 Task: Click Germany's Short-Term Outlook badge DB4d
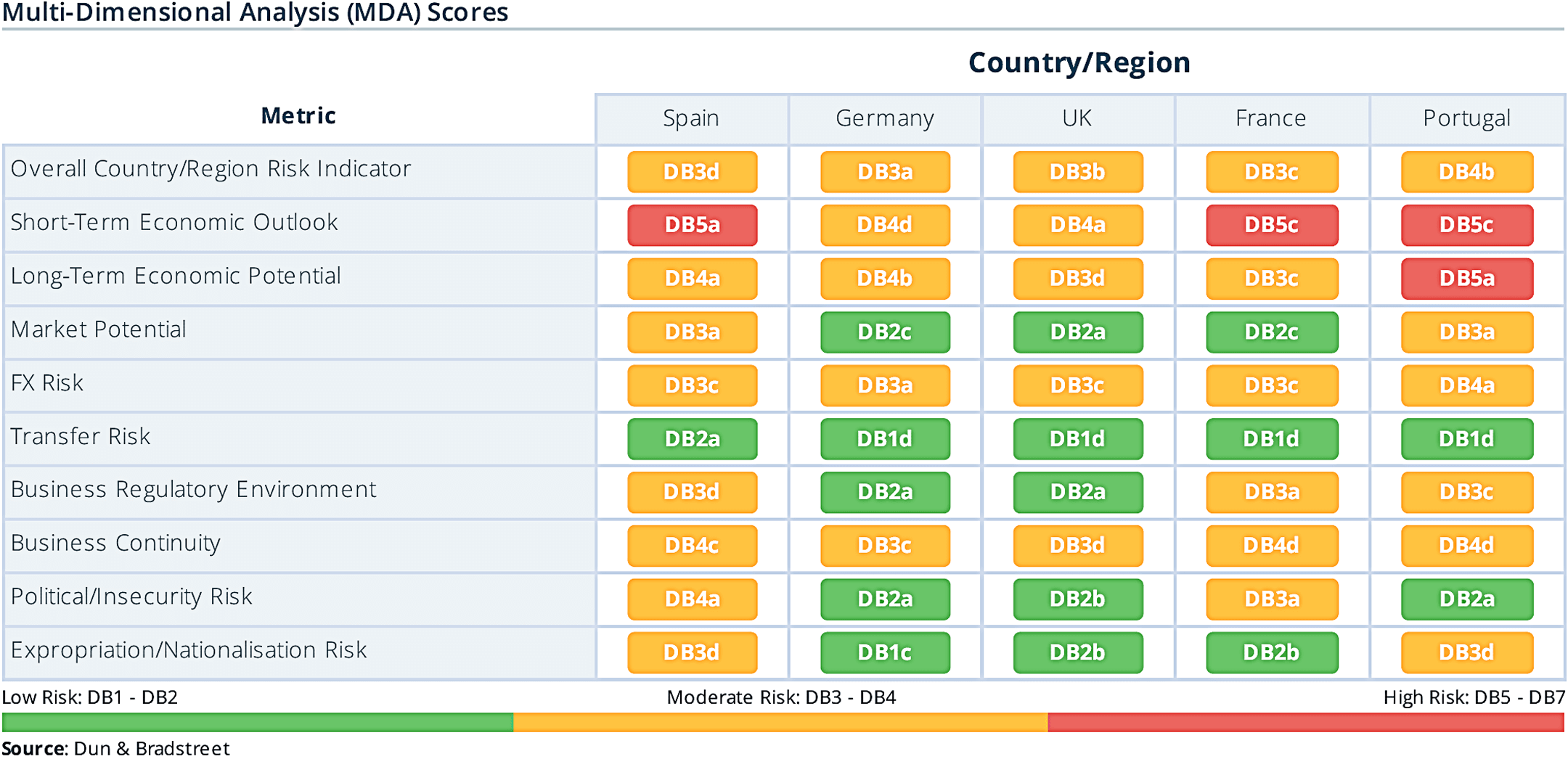[x=885, y=225]
